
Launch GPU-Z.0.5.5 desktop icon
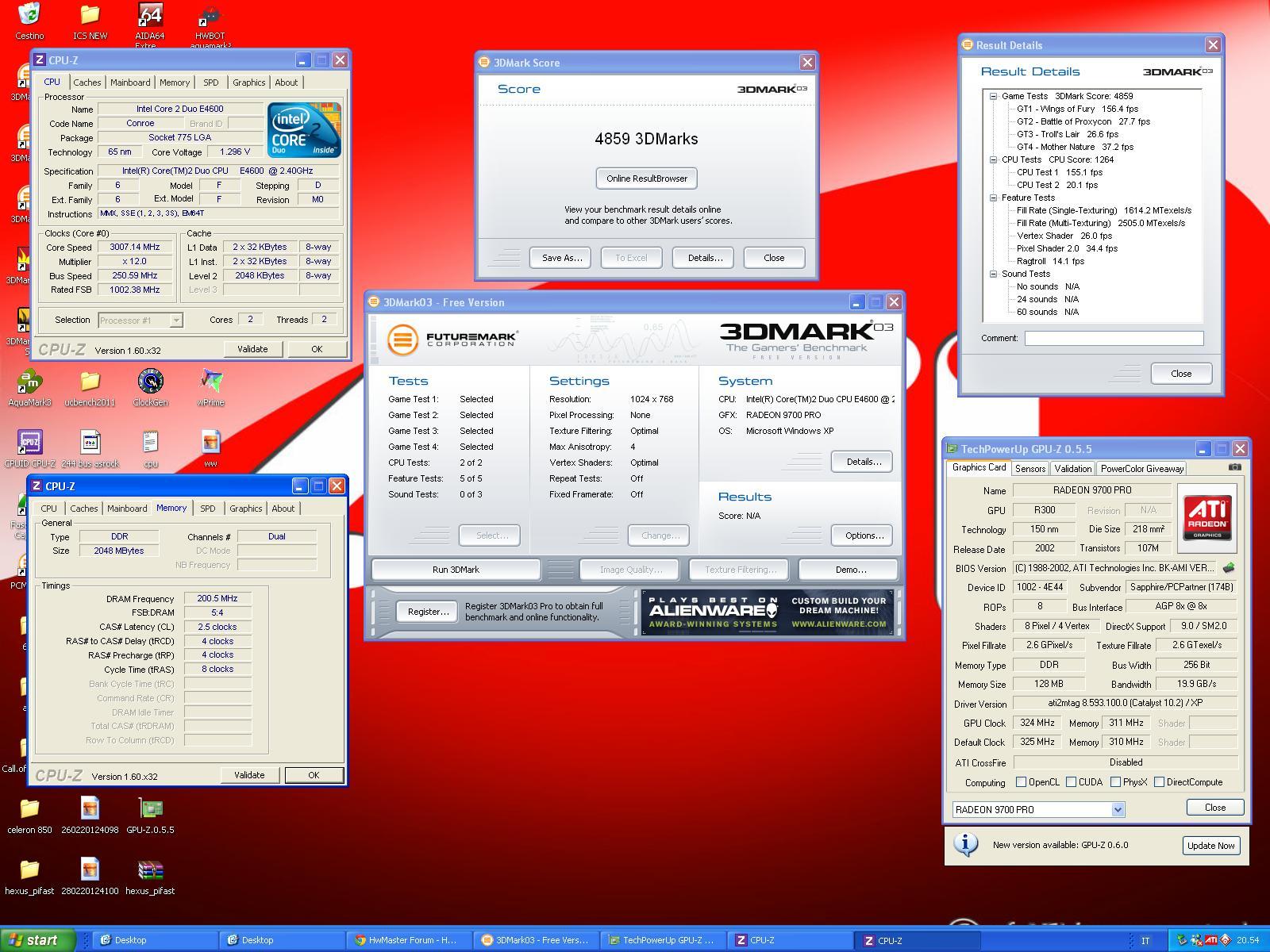150,815
